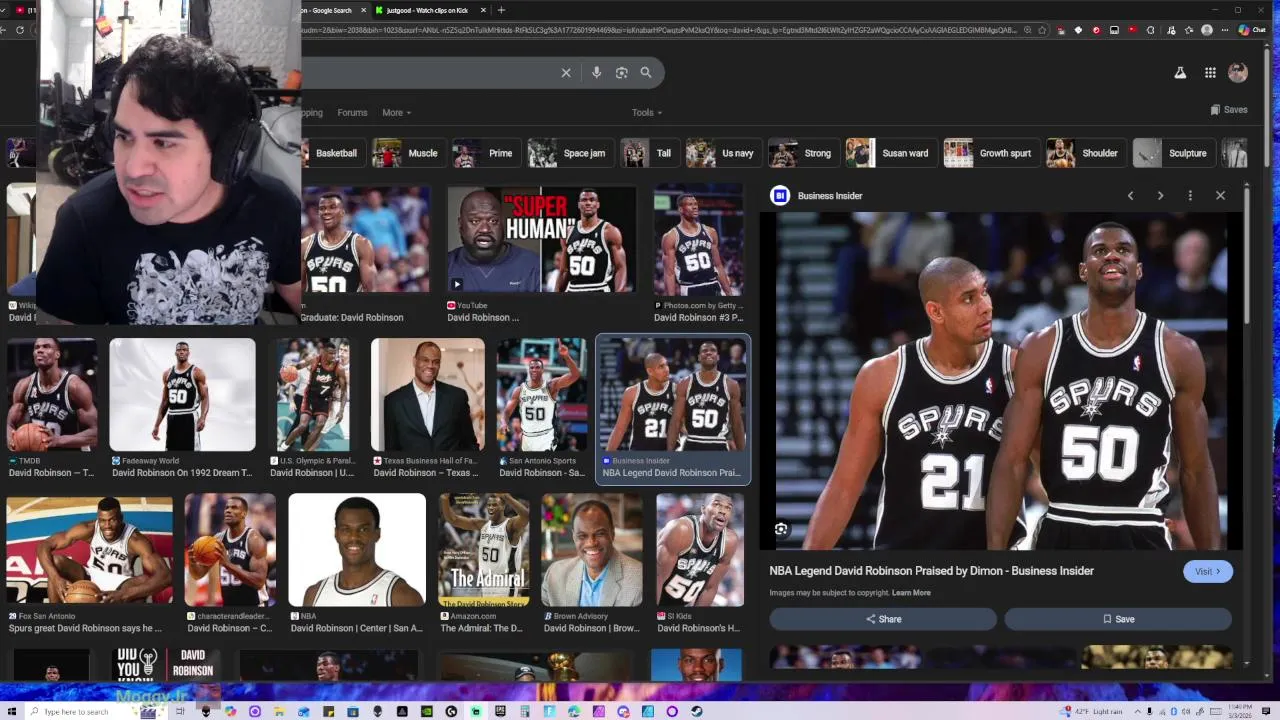Filter images by Tall chip
The image size is (1280, 720).
[648, 153]
